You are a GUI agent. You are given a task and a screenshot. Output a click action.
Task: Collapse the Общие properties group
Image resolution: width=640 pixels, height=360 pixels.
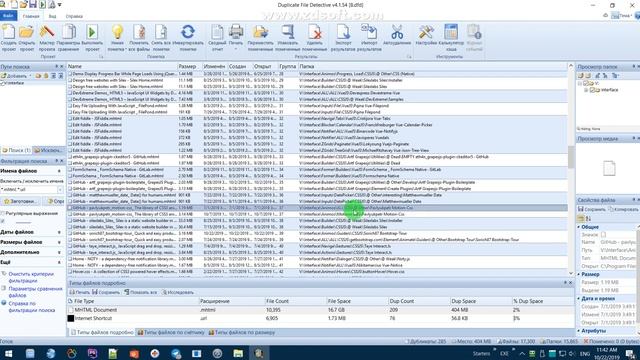point(579,227)
